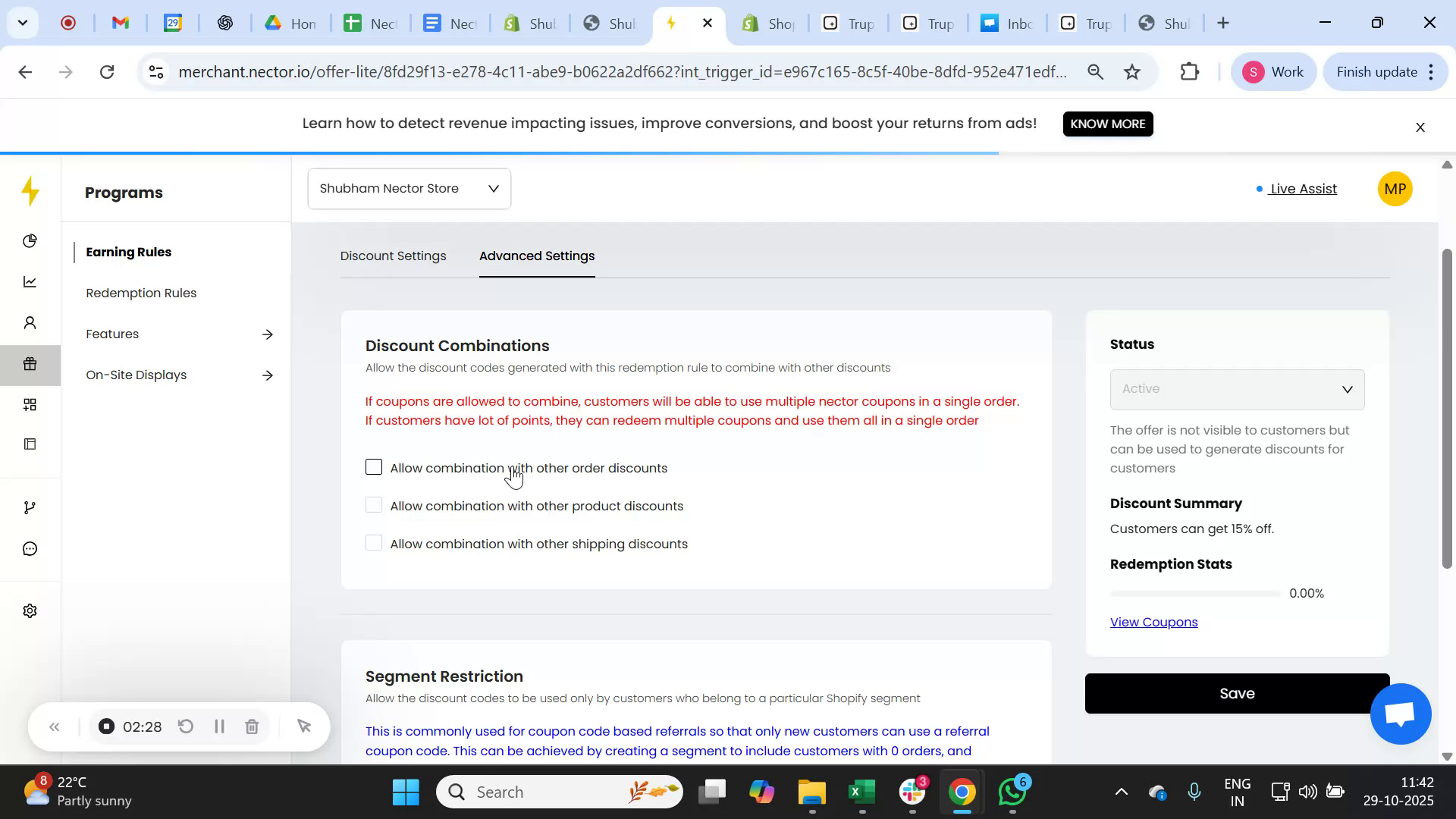The width and height of the screenshot is (1456, 819).
Task: Click the Redemption Stats progress bar
Action: point(1194,593)
